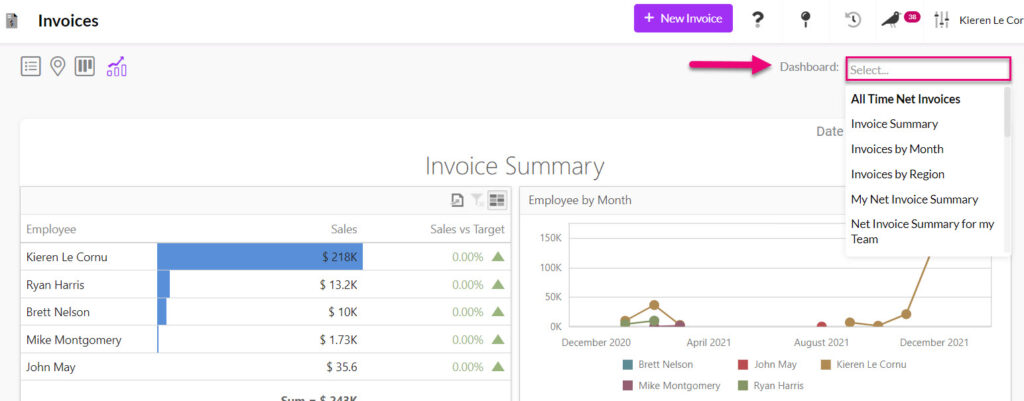
Task: Click green triangle in John May row
Action: coord(498,366)
